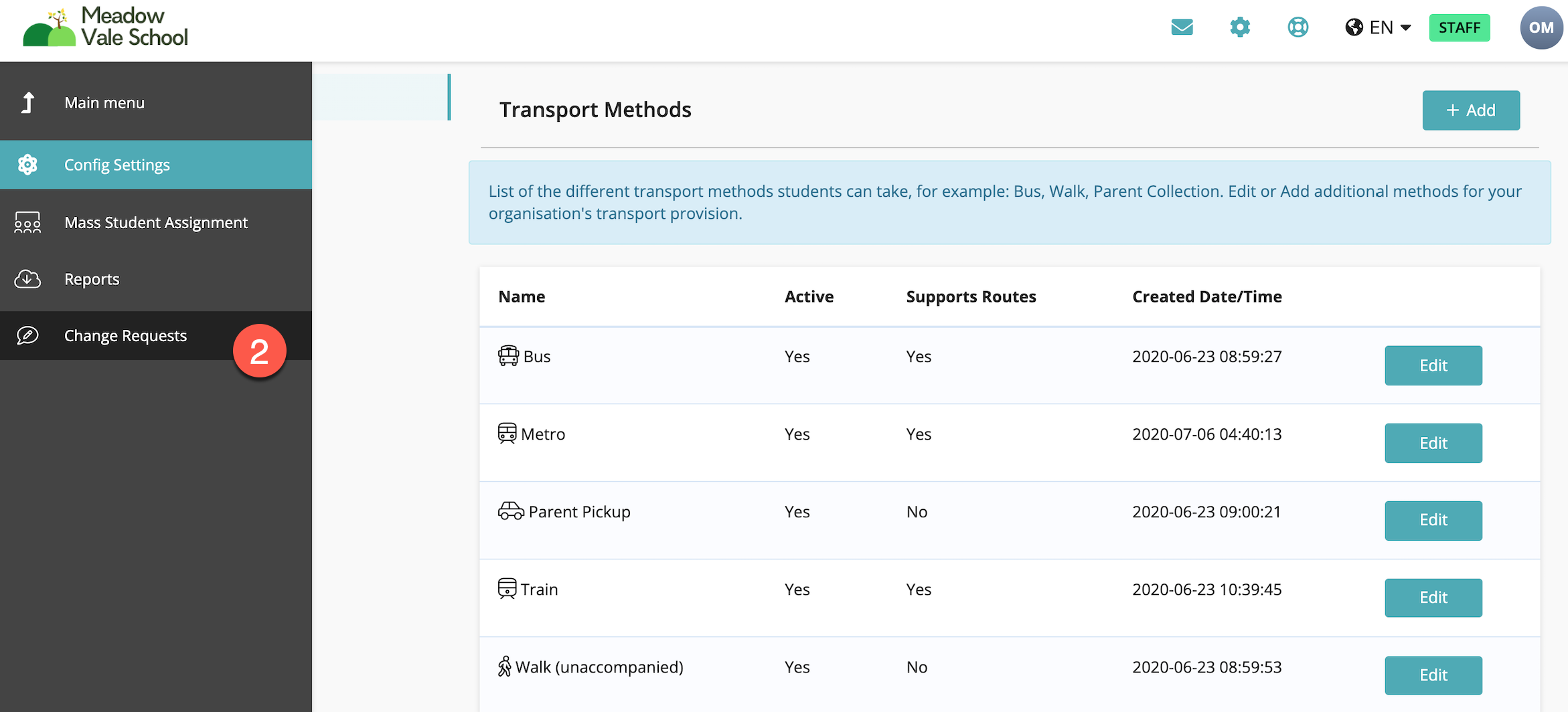Click the Walk pedestrian icon

[505, 666]
